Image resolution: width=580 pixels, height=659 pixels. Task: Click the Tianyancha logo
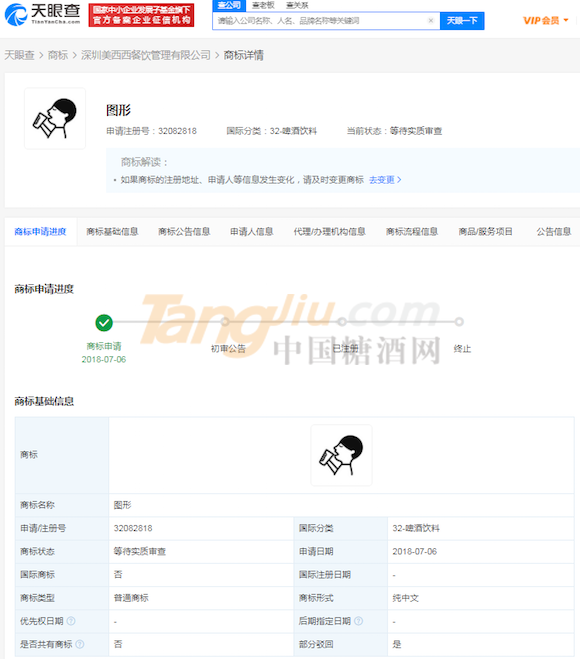[x=42, y=15]
